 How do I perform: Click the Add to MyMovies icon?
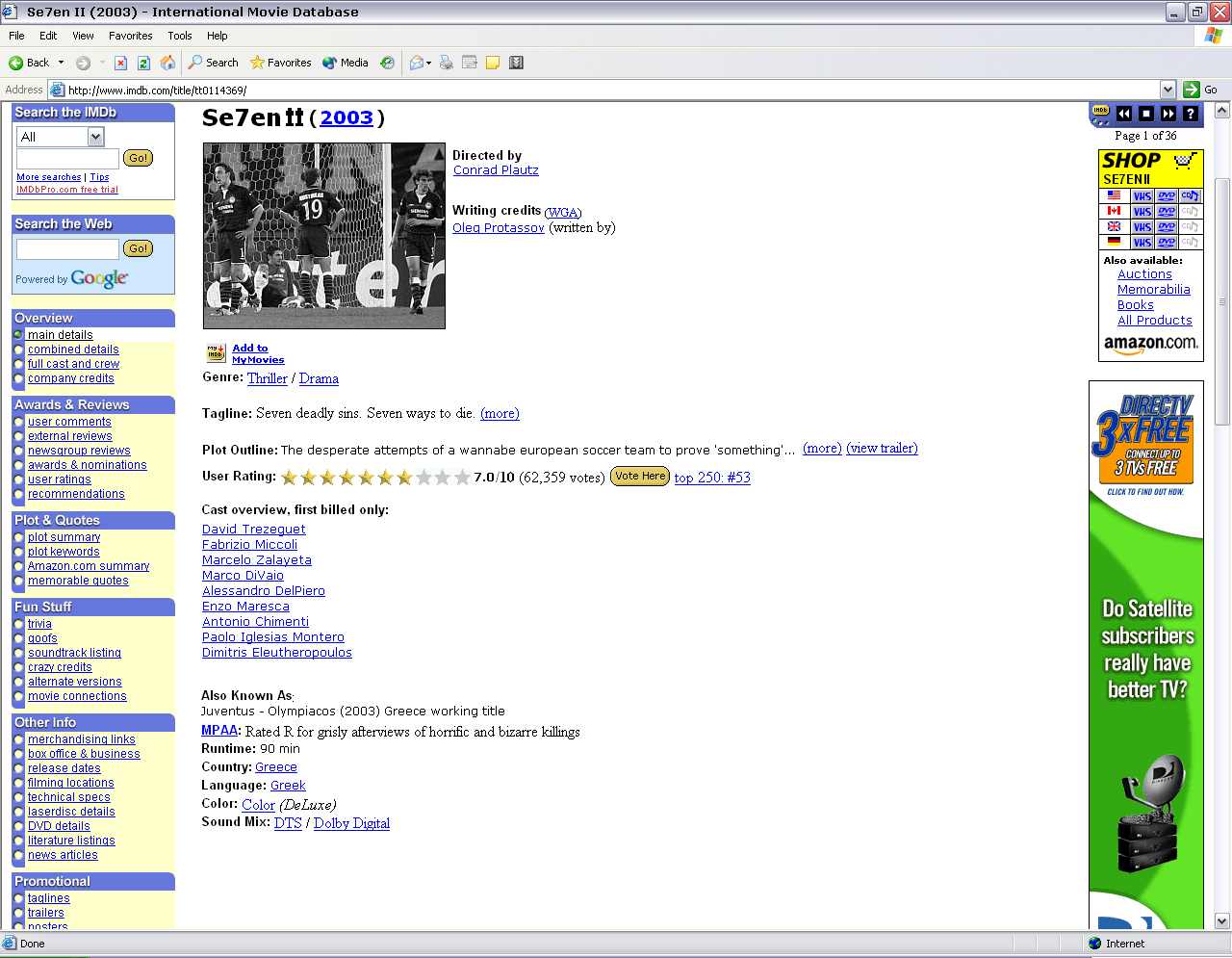(216, 353)
